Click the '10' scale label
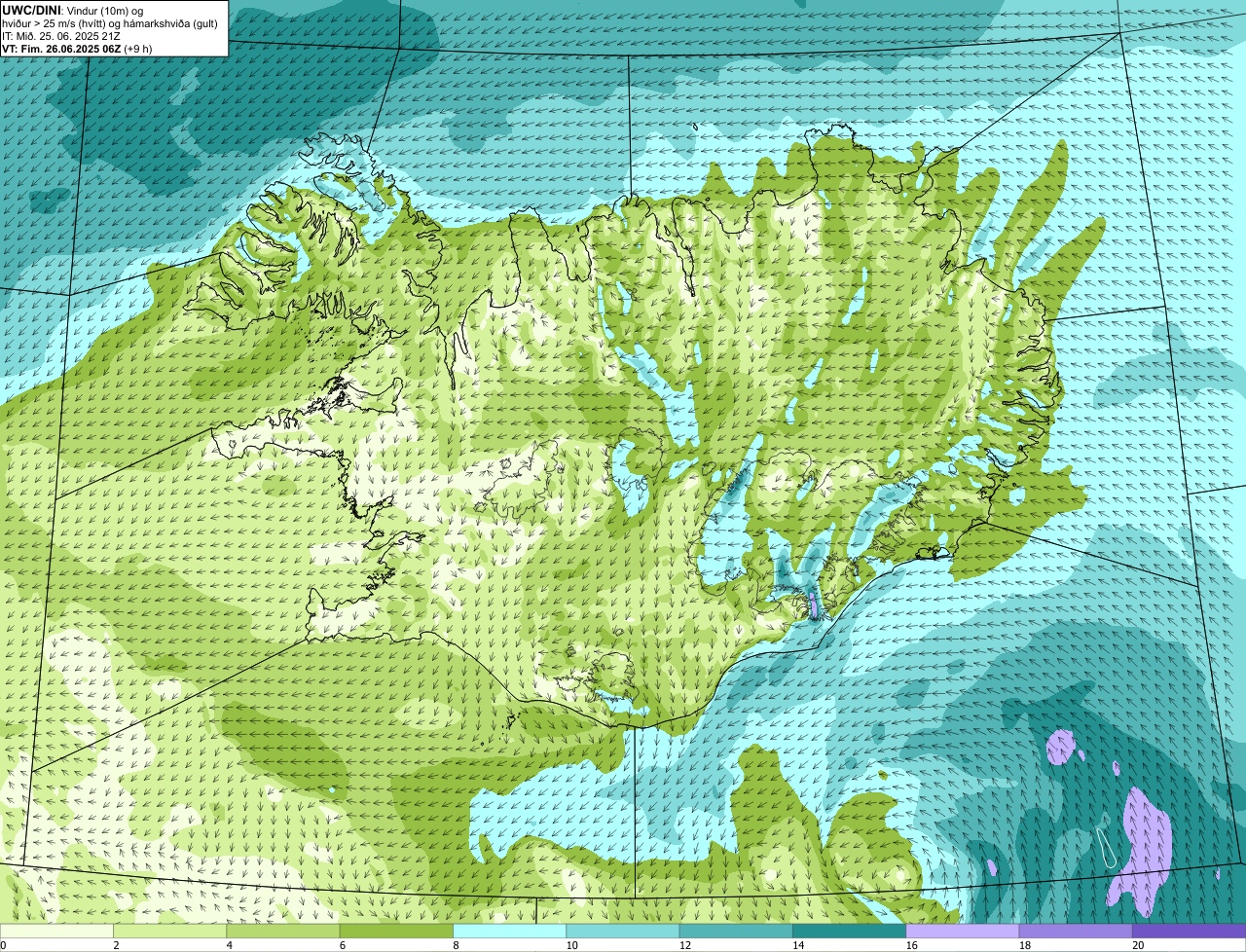Viewport: 1246px width, 952px height. (x=571, y=945)
